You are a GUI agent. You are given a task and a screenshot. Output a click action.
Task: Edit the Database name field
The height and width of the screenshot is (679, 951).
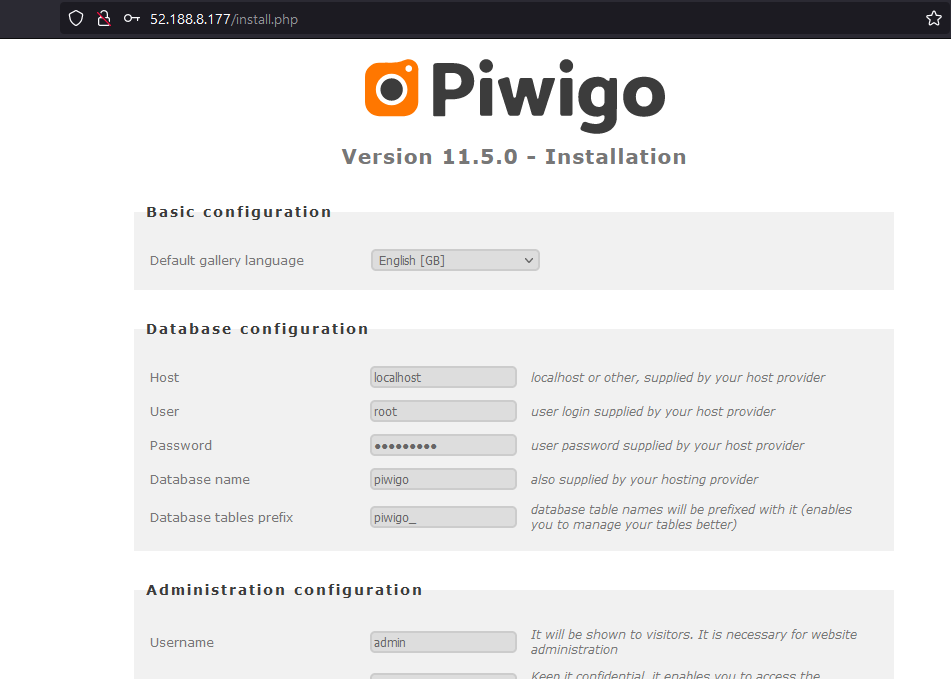pos(443,480)
